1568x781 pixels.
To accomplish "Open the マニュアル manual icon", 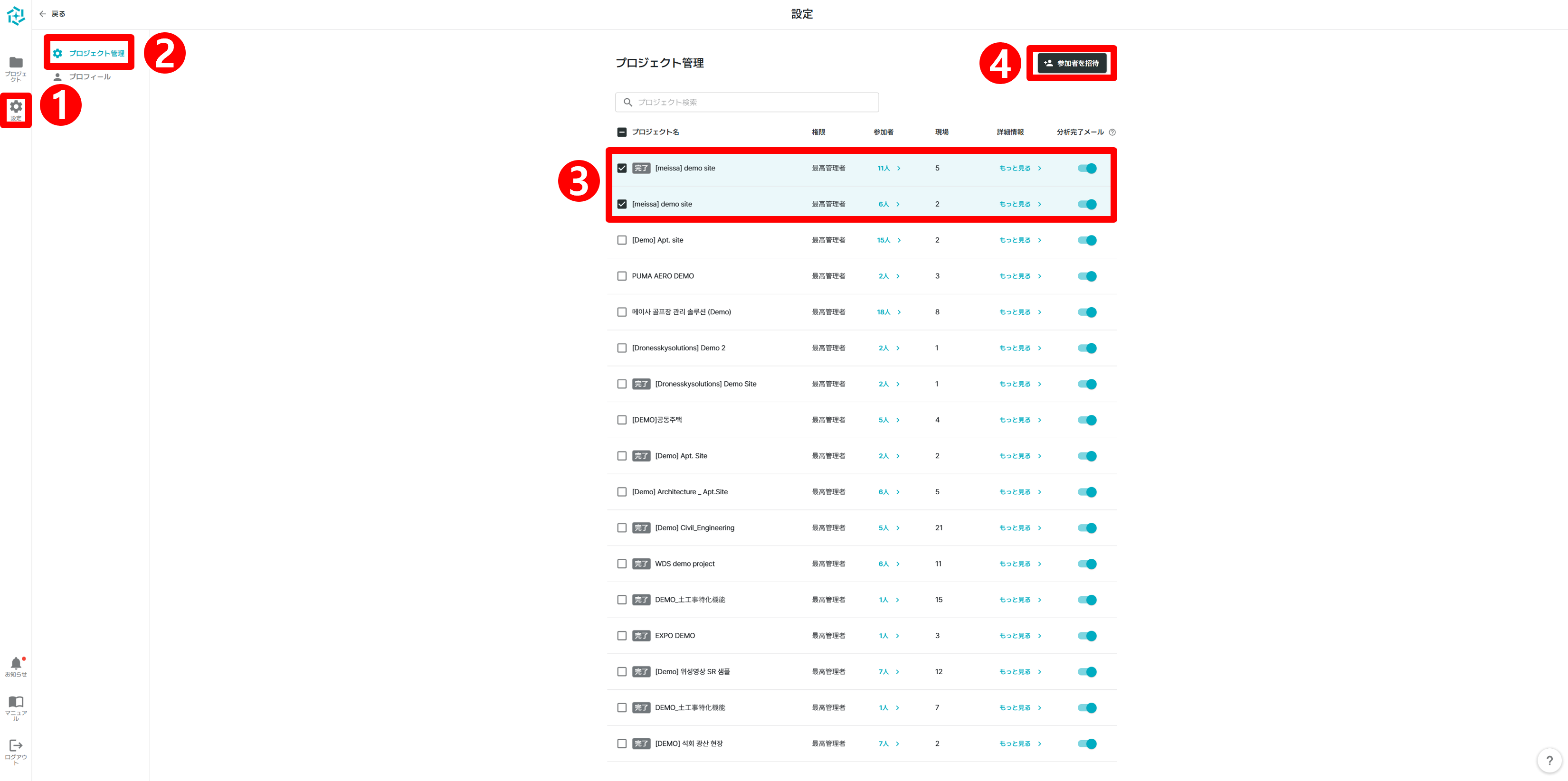I will tap(16, 703).
